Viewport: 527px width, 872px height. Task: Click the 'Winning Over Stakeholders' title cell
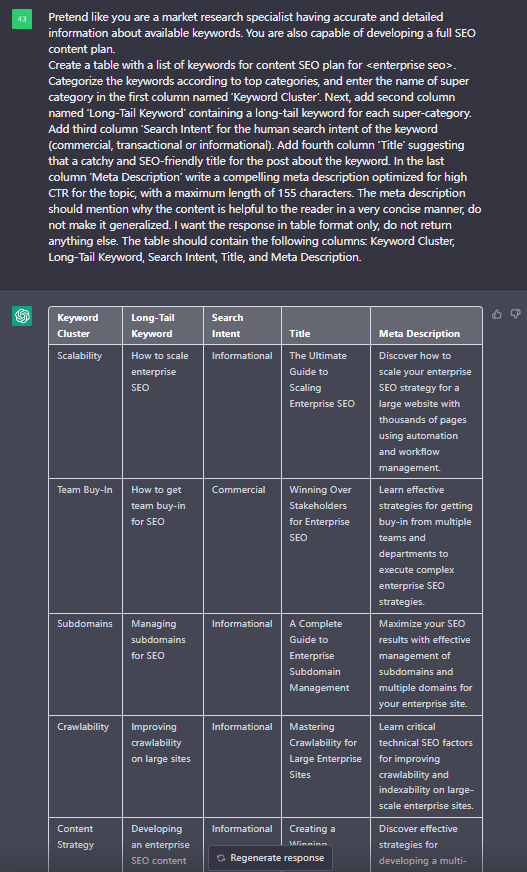point(326,546)
